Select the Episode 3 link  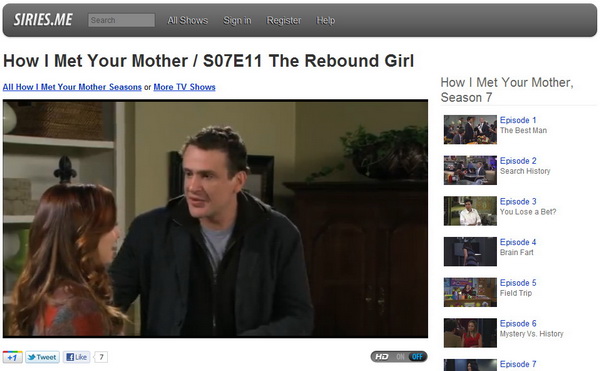coord(518,201)
